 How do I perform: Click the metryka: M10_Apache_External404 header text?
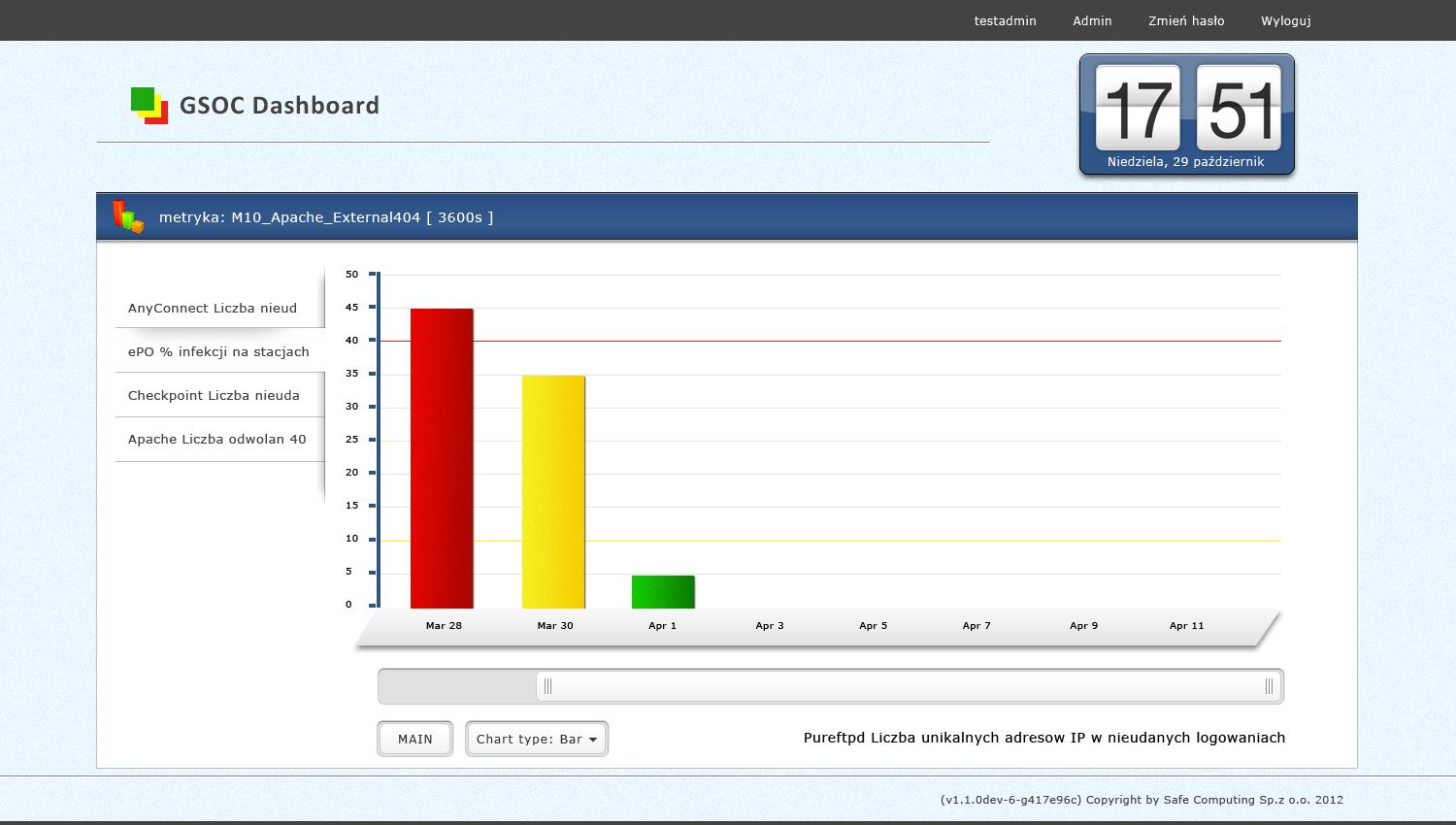pos(326,217)
